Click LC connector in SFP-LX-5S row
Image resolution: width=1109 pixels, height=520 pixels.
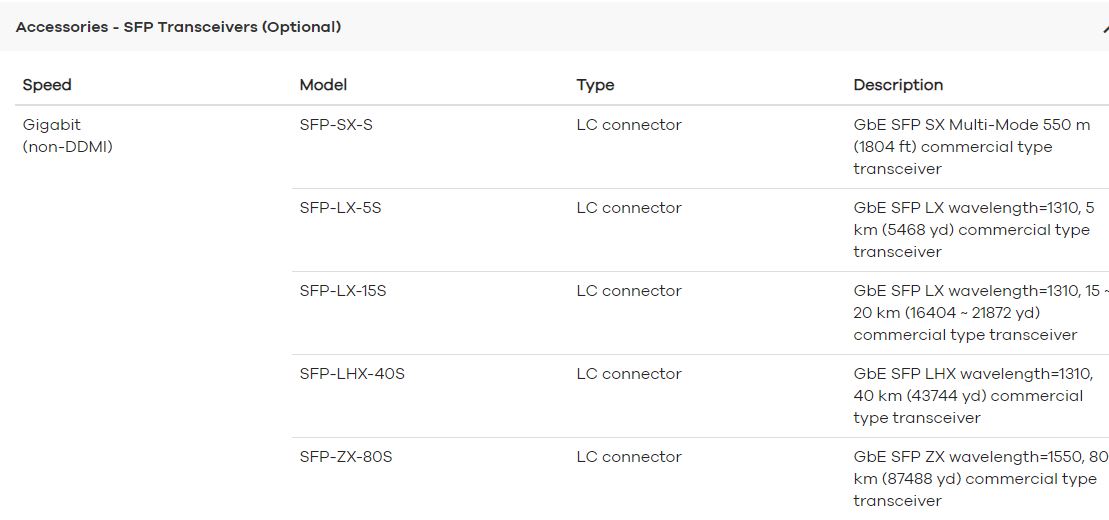point(629,208)
